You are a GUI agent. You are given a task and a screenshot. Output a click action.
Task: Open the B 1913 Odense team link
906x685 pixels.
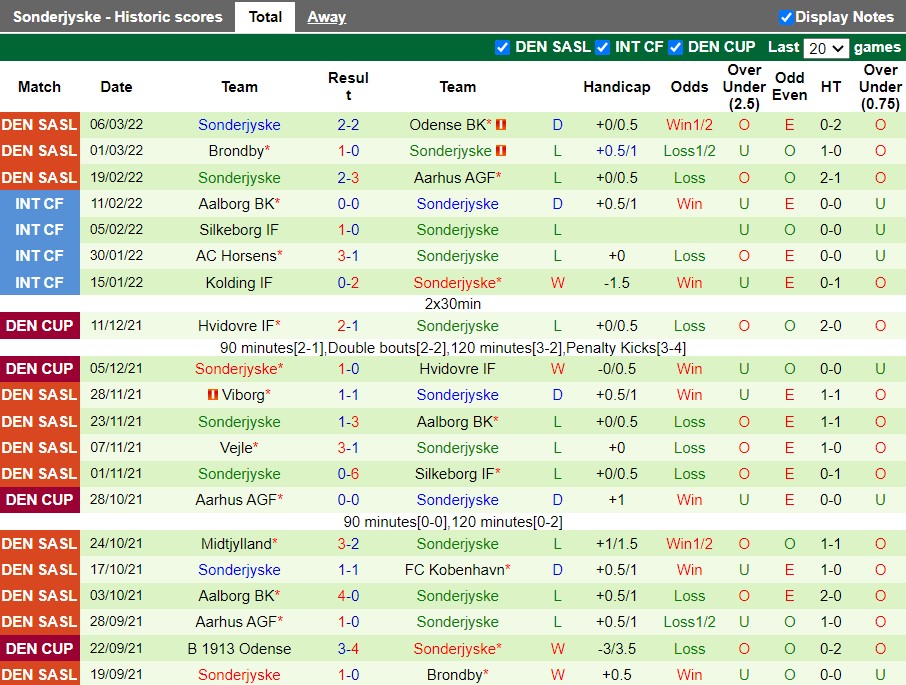point(239,649)
